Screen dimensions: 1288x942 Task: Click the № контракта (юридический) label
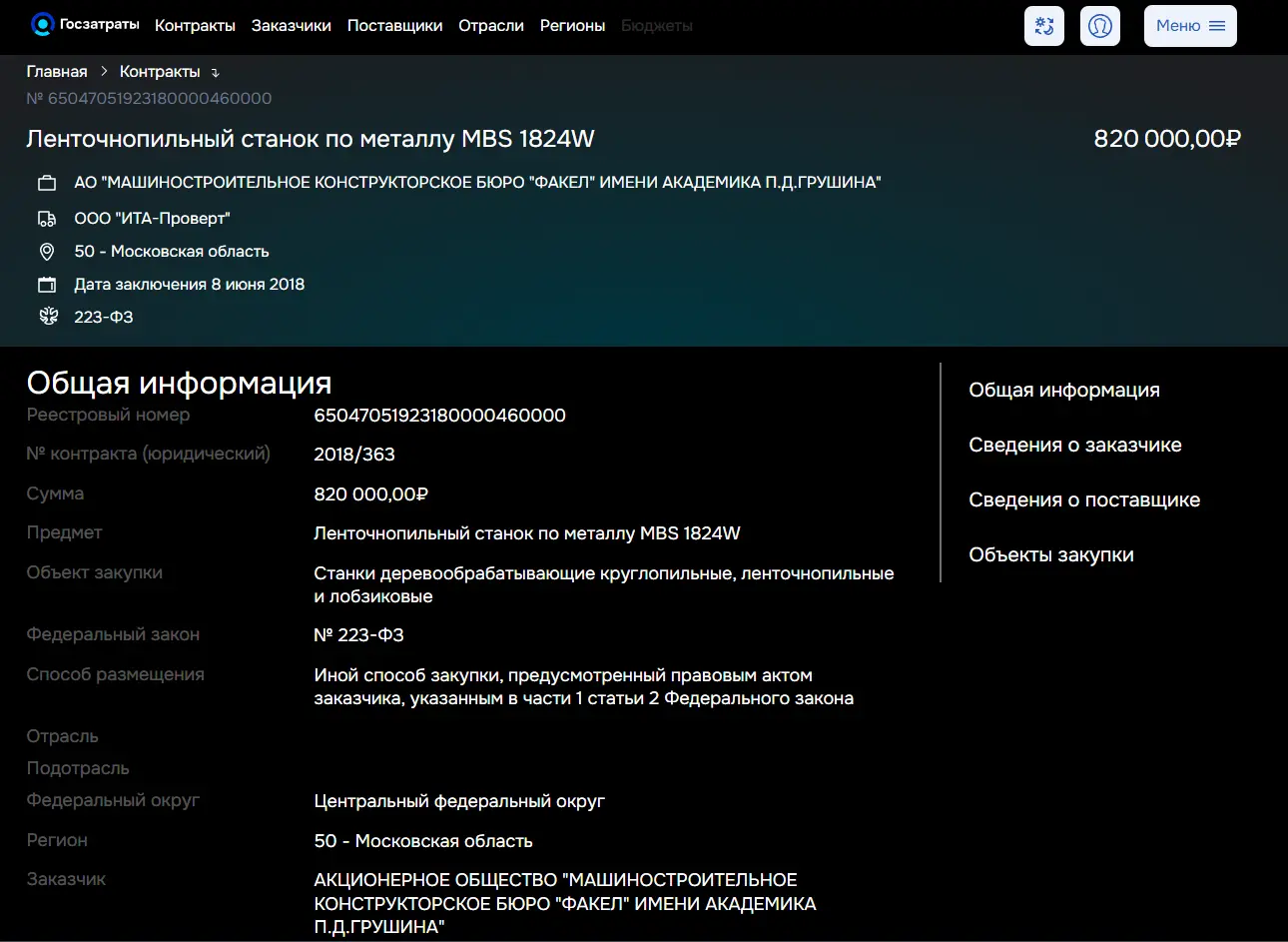[148, 454]
